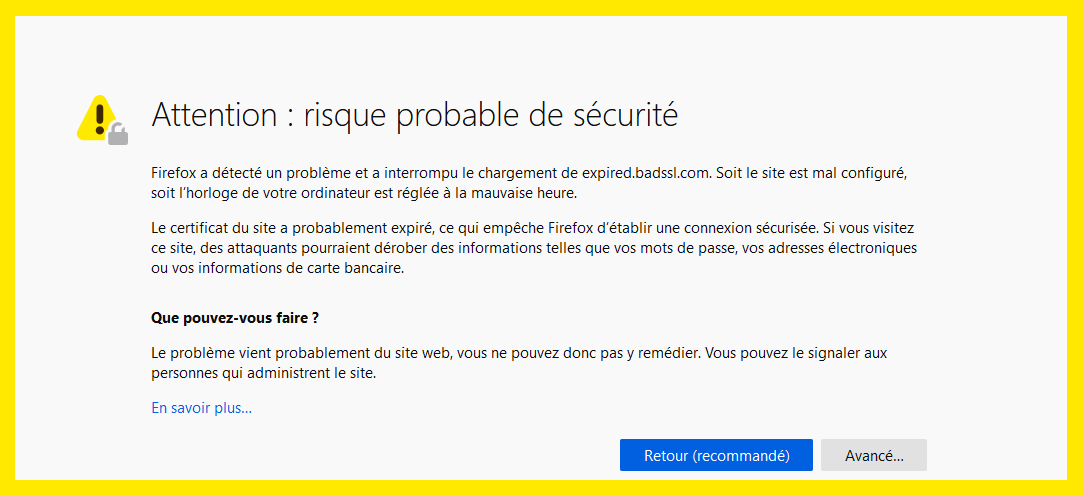Click the exclamation mark inside the triangle
This screenshot has width=1083, height=495.
[x=99, y=118]
